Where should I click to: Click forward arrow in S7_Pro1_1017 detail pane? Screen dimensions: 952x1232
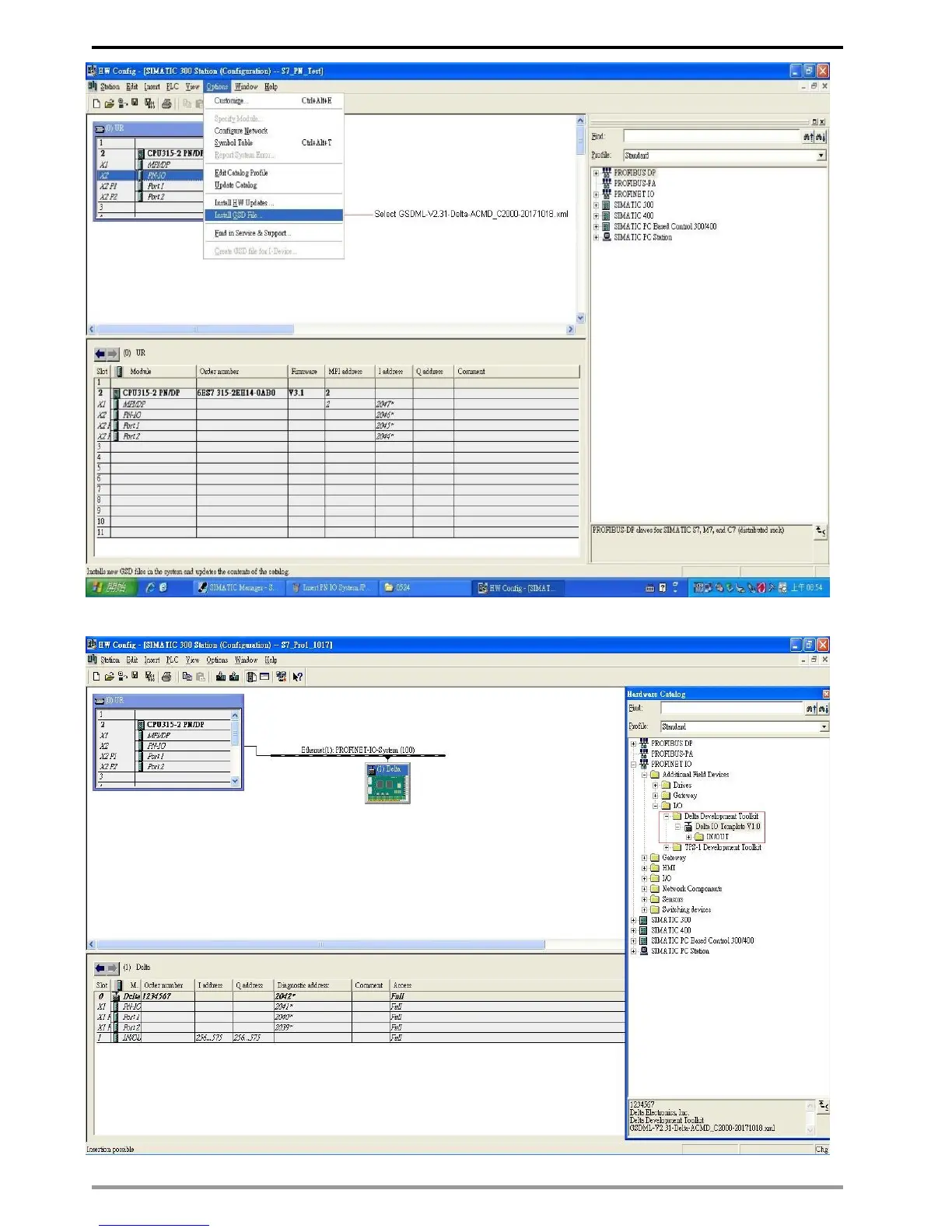[x=112, y=968]
